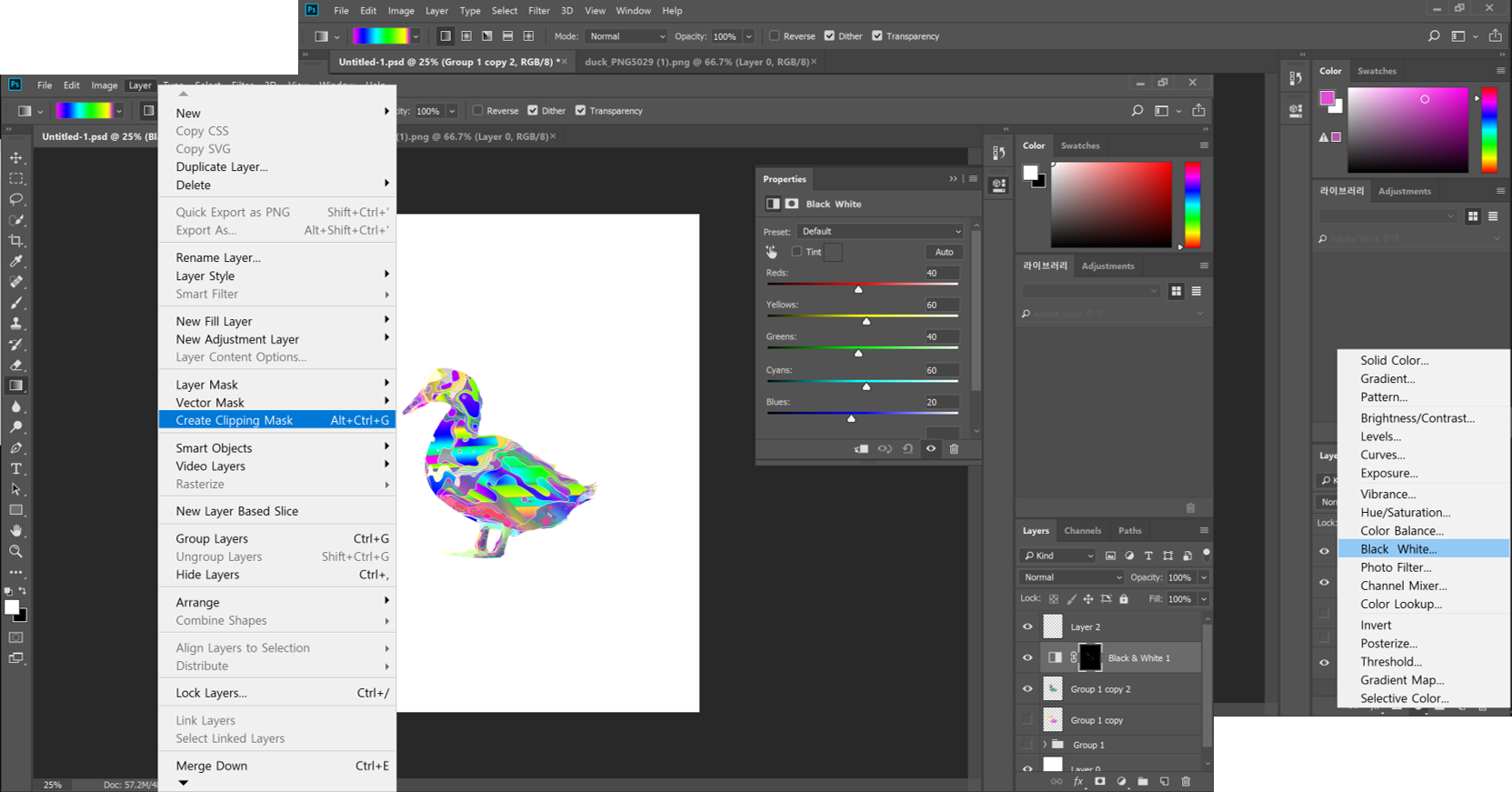The width and height of the screenshot is (1512, 792).
Task: Click the targeted adjustment hand in Properties
Action: [771, 252]
